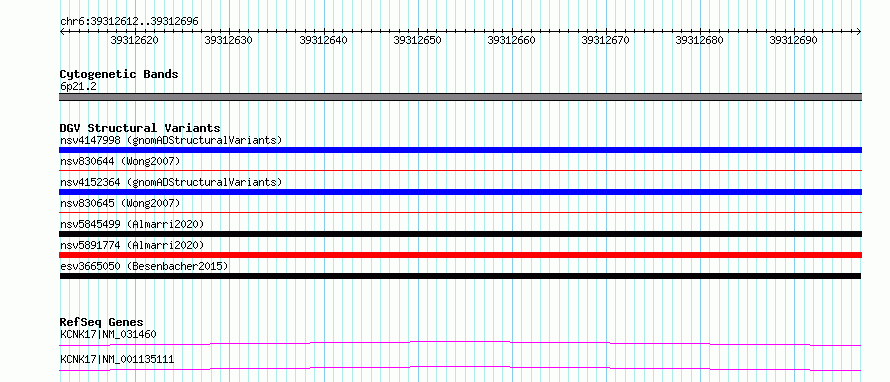Click the thin red line of nsv830645
This screenshot has width=890, height=382.
[460, 212]
